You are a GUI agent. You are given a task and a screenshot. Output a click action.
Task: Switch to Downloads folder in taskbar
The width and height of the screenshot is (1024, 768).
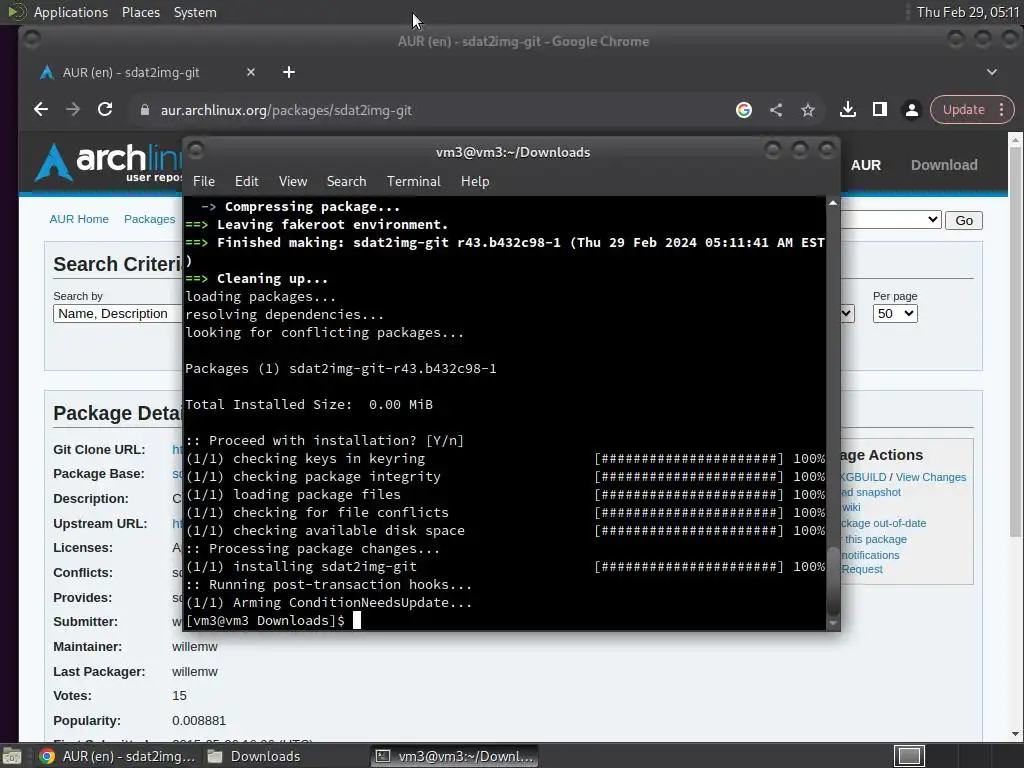(254, 756)
